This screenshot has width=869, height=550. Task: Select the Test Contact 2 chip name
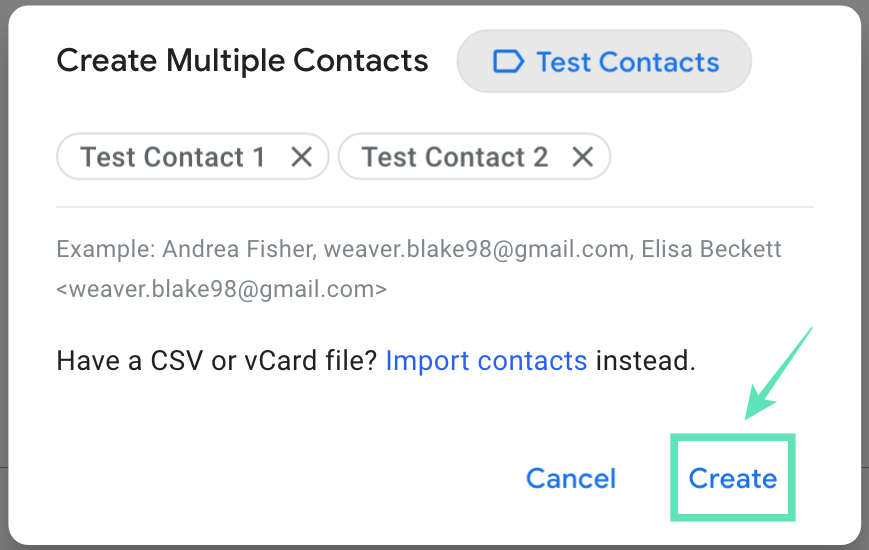click(455, 157)
